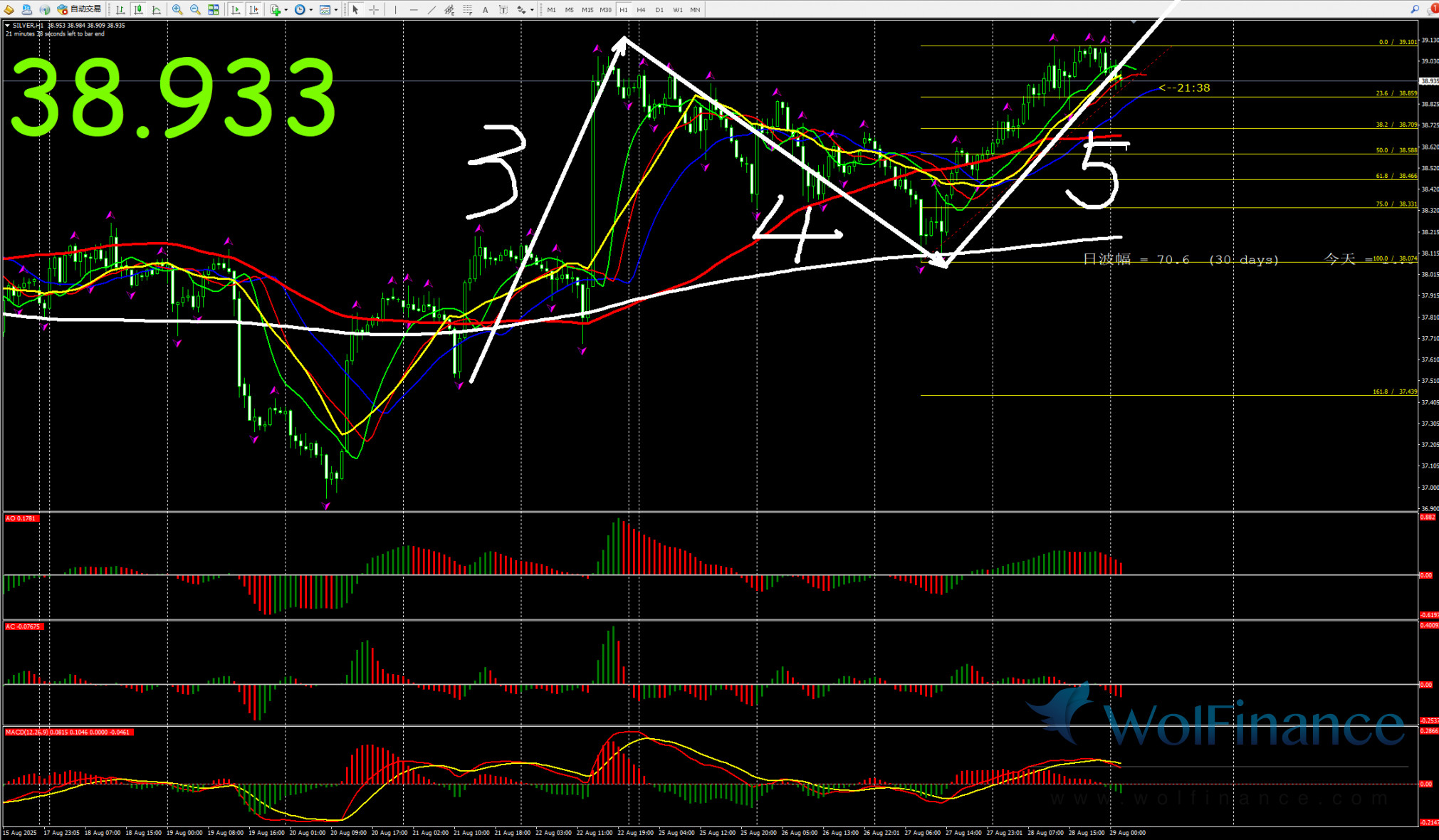Select the trendline drawing tool
1439x840 pixels.
coord(431,9)
